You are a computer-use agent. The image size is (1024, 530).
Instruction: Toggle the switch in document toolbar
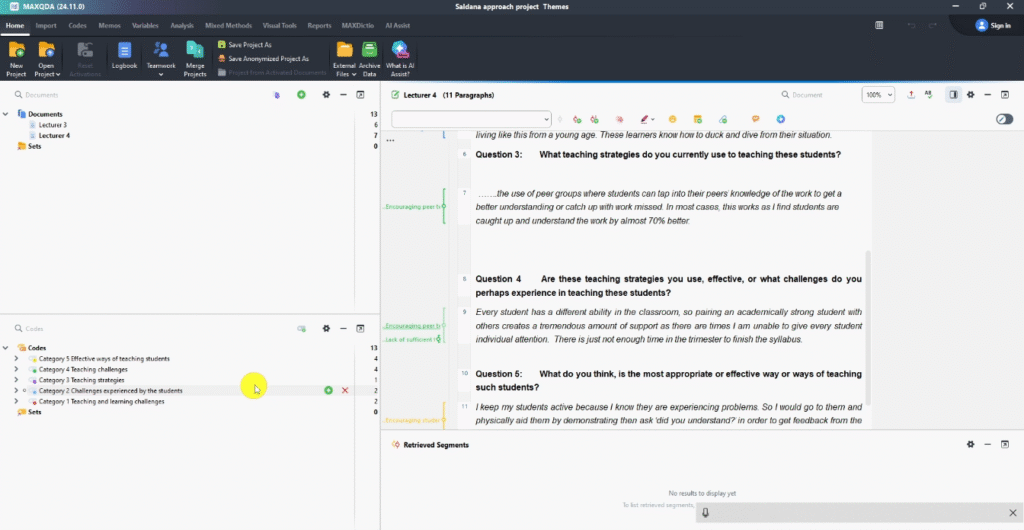click(x=1004, y=119)
